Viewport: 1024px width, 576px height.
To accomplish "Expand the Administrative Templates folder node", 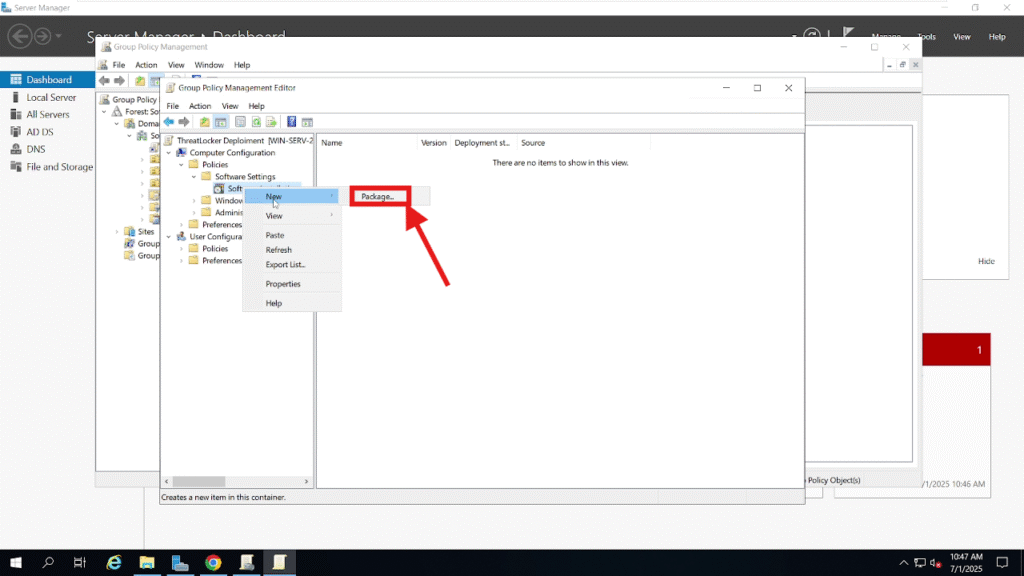I will point(194,213).
